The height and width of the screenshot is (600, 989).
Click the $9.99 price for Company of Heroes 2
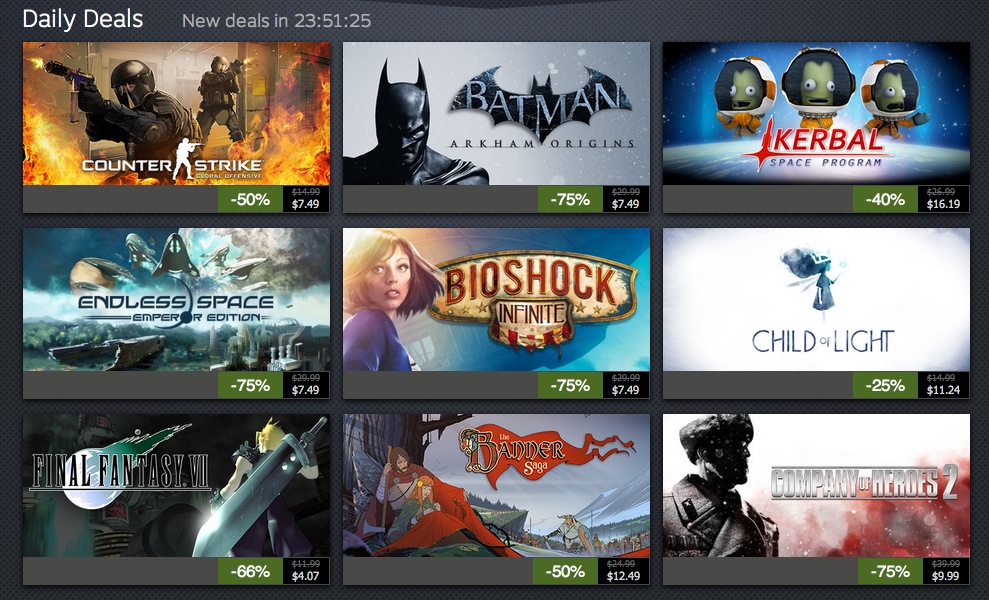(x=945, y=577)
